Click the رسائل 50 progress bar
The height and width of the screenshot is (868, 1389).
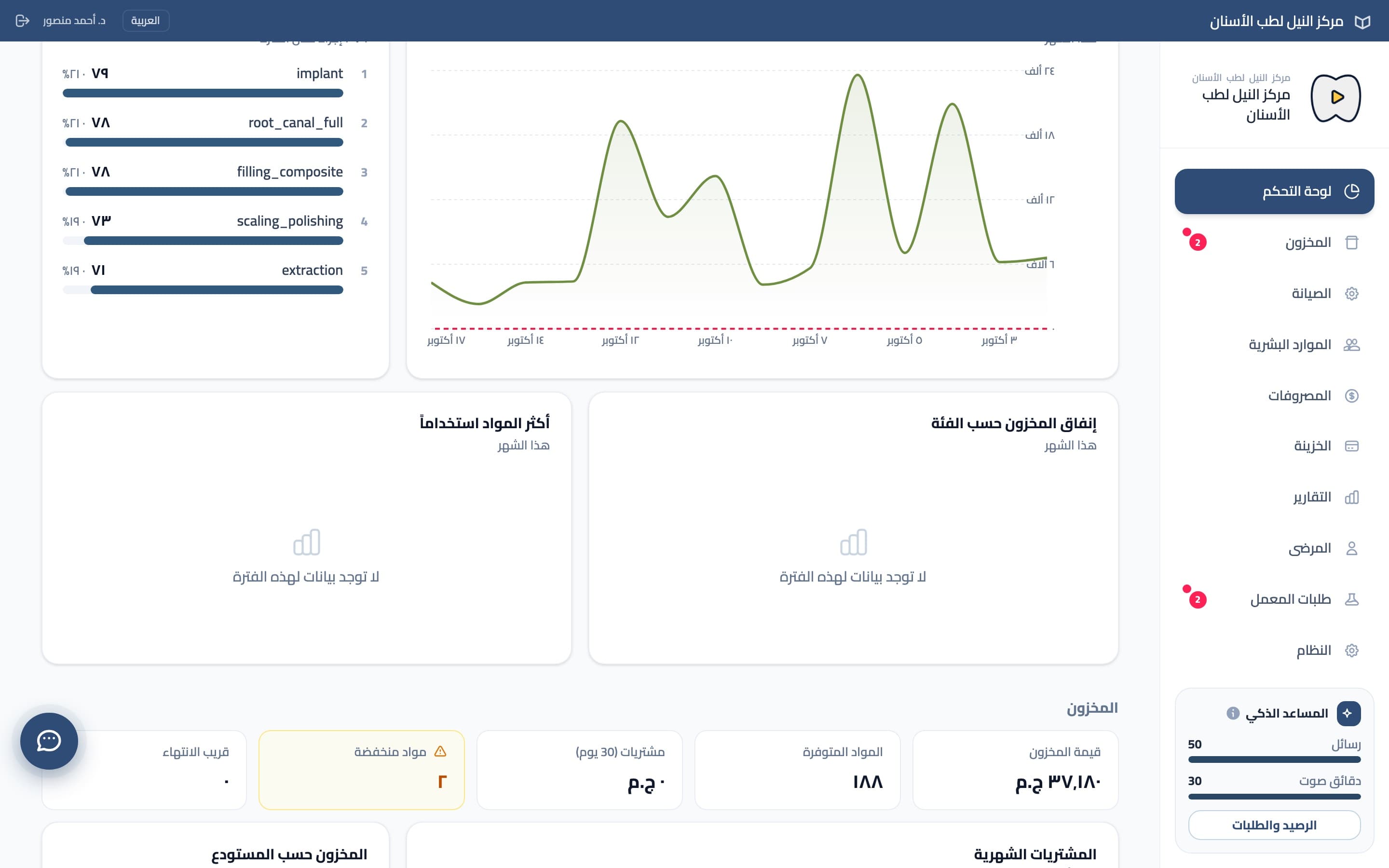pyautogui.click(x=1274, y=759)
